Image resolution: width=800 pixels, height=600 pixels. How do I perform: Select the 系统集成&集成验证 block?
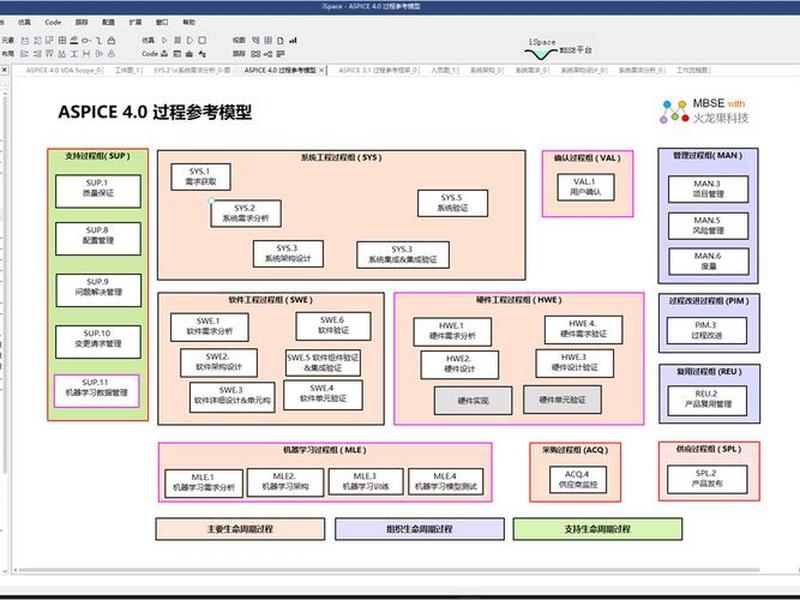coord(403,255)
